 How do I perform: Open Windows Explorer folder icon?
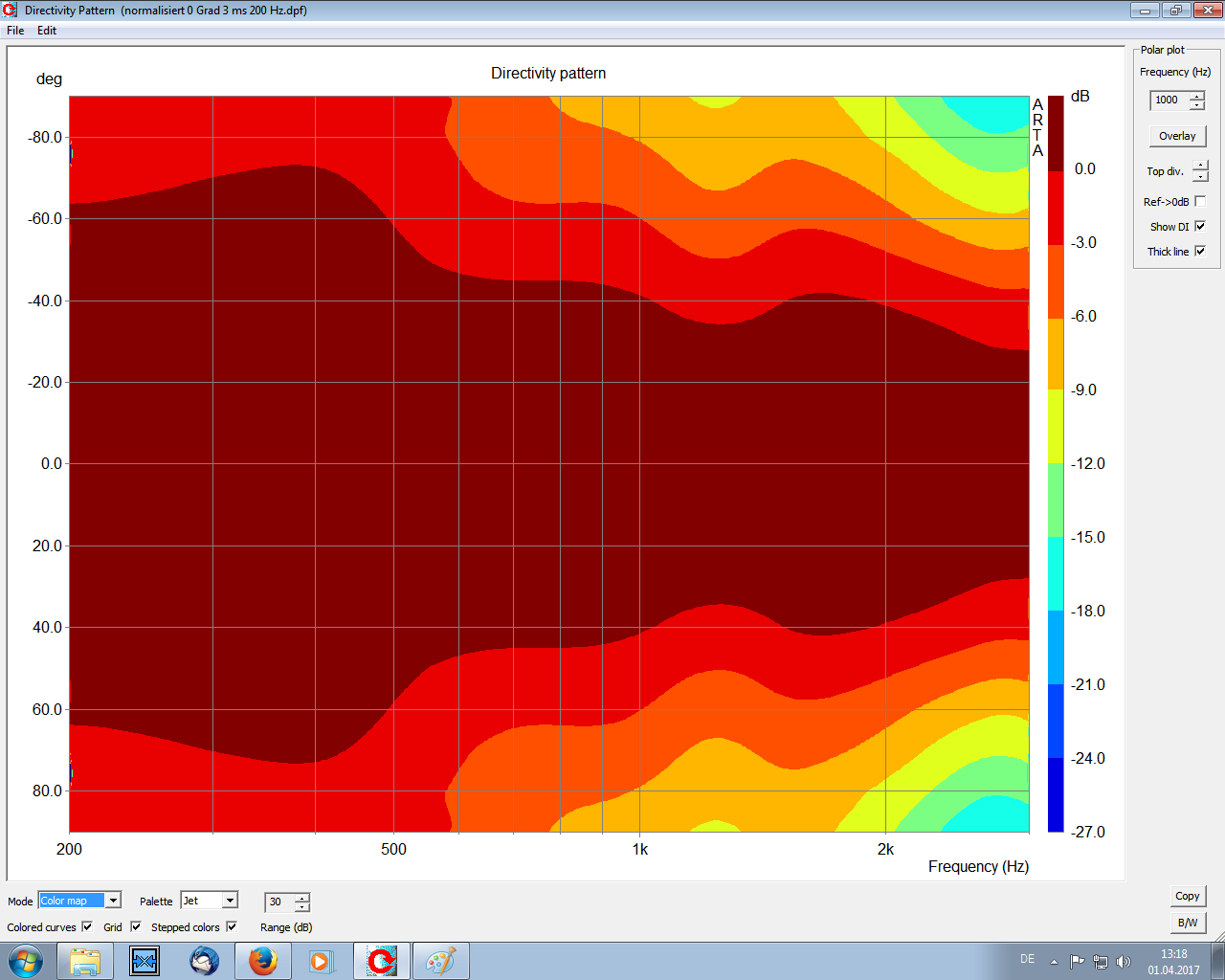click(x=85, y=960)
